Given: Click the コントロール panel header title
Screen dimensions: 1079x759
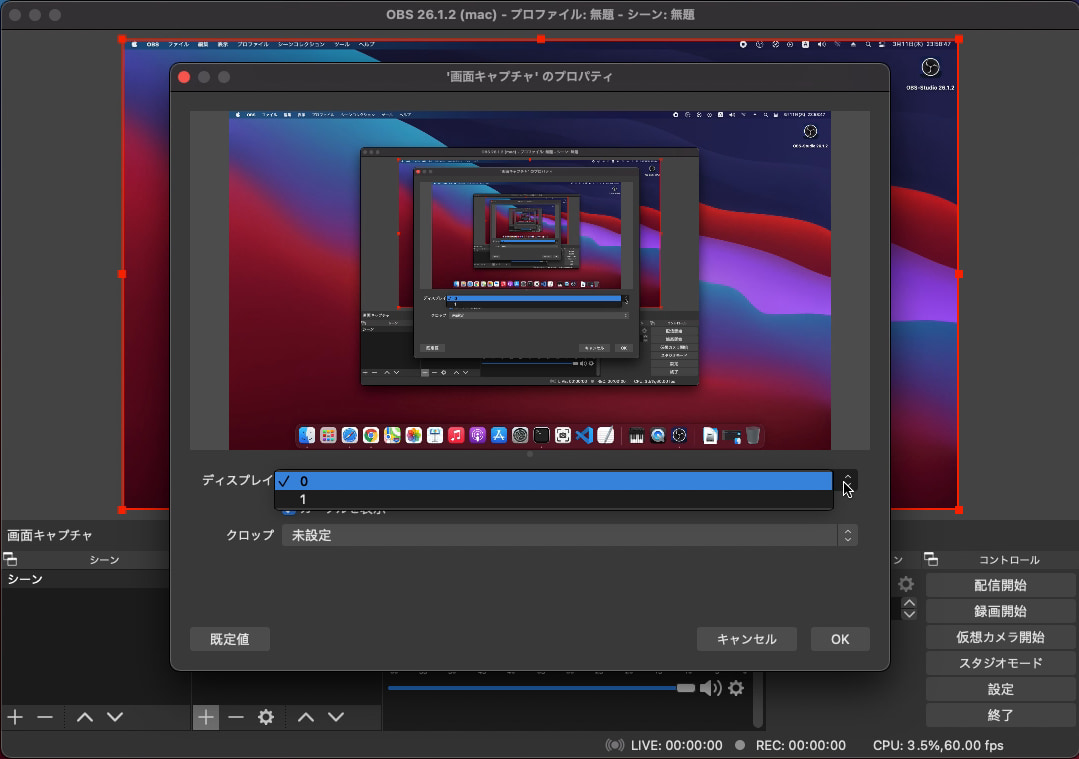Looking at the screenshot, I should [x=1009, y=560].
